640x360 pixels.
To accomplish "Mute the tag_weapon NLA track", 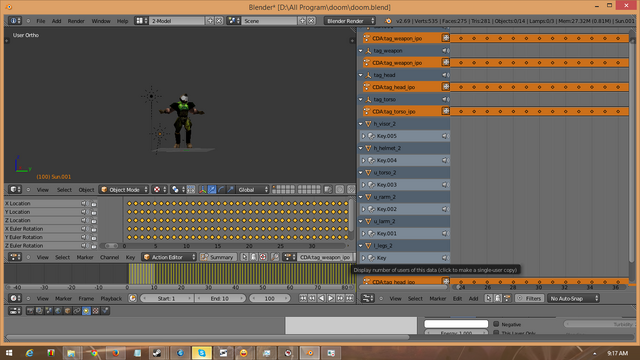I will coord(446,51).
